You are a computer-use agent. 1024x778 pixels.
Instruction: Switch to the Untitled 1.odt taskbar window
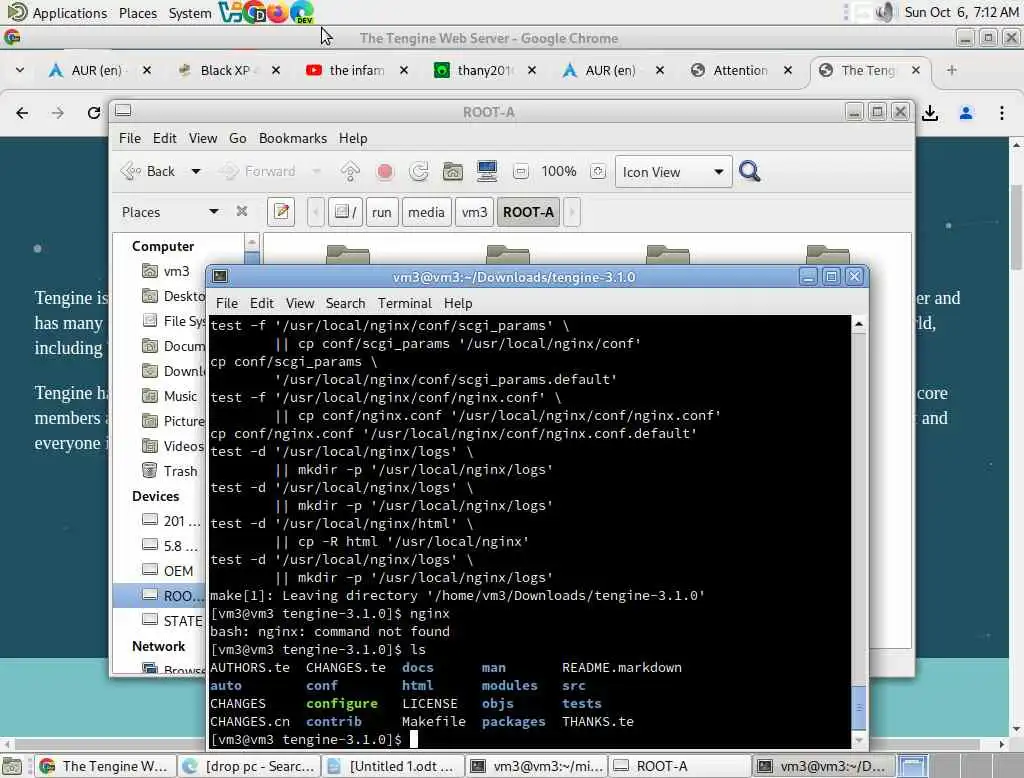coord(393,766)
